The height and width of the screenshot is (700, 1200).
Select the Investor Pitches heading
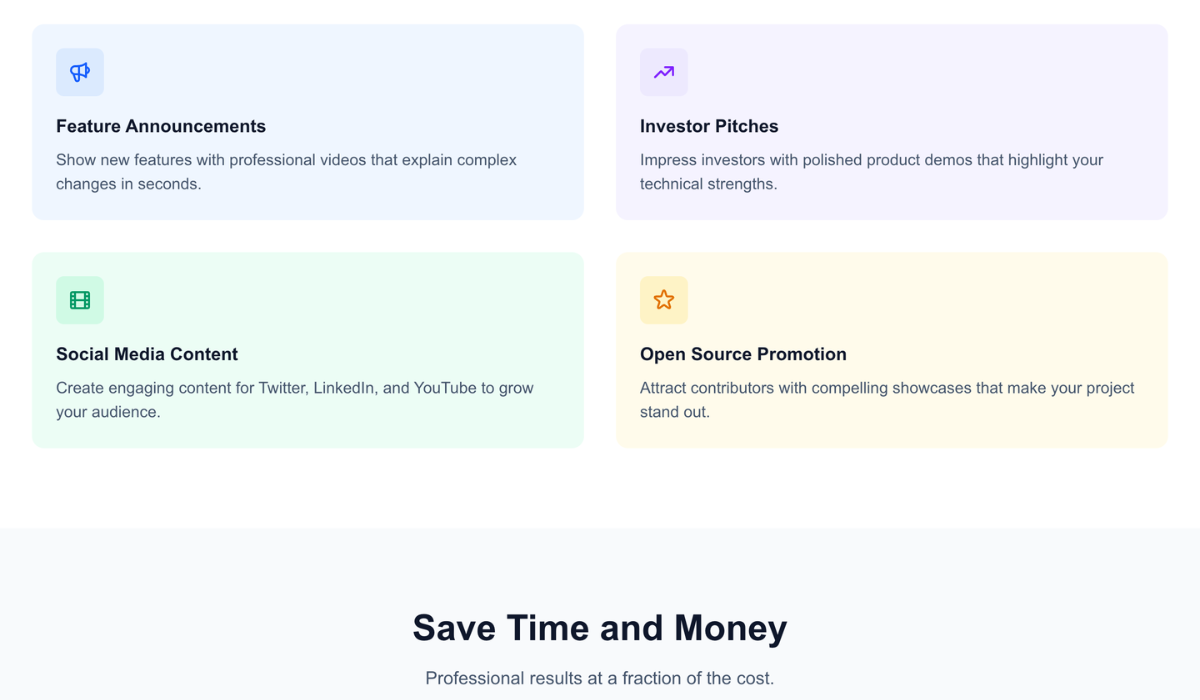pyautogui.click(x=709, y=126)
